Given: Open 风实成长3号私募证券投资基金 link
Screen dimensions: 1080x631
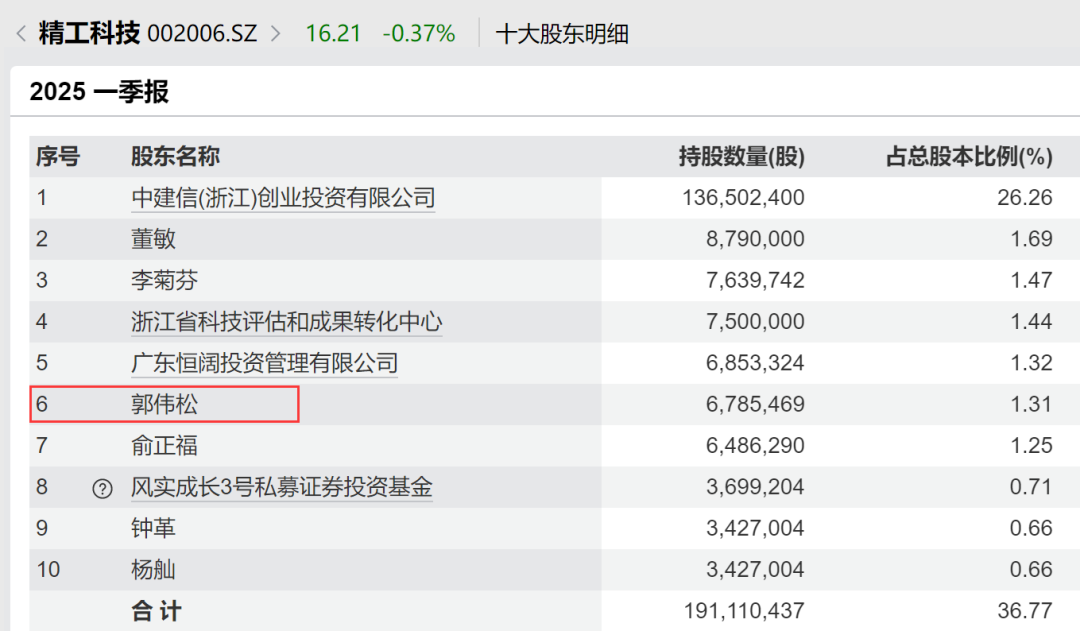Looking at the screenshot, I should (x=282, y=488).
